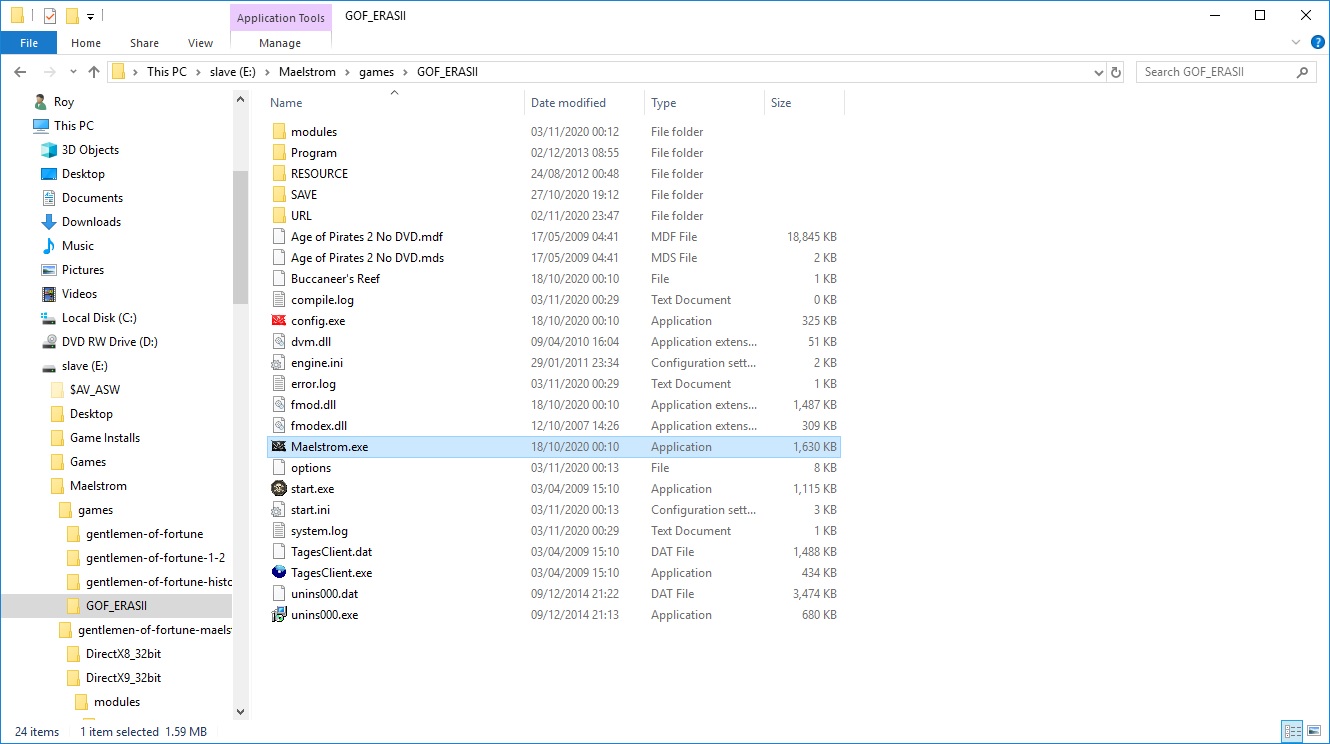Click the Pictures icon in sidebar
This screenshot has height=744, width=1330.
tap(49, 270)
